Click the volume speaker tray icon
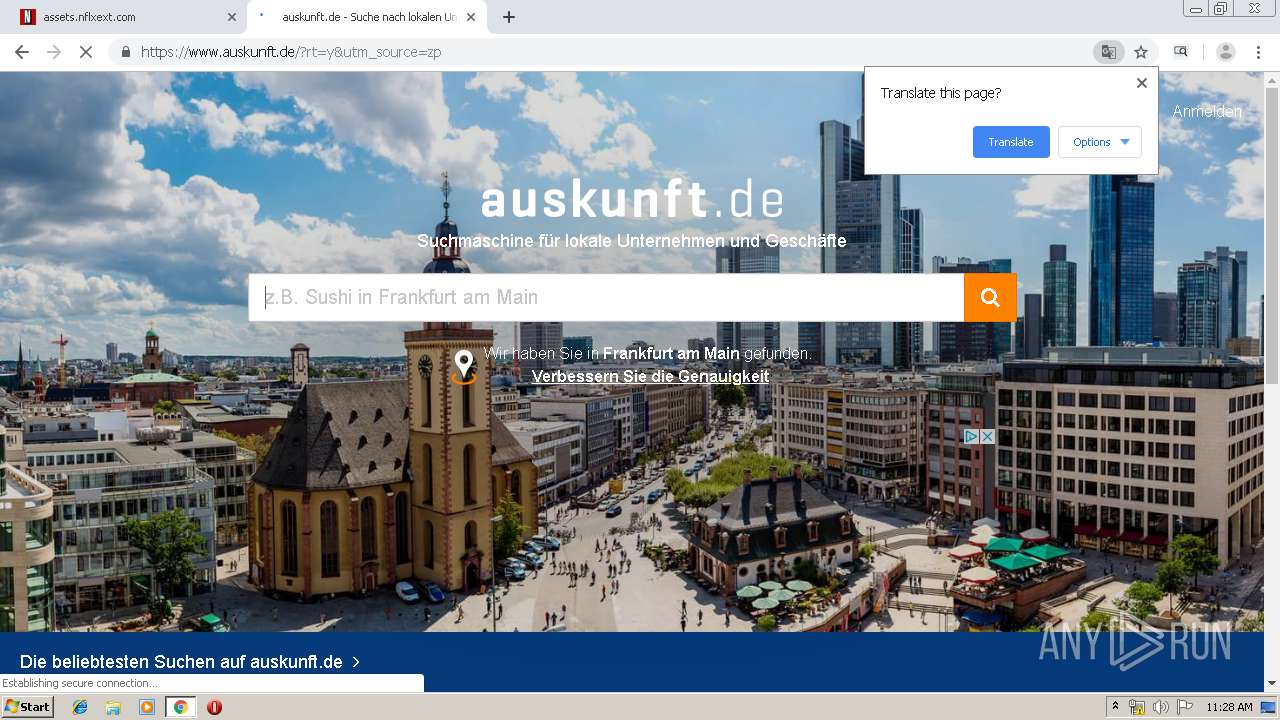1280x720 pixels. pos(1161,707)
